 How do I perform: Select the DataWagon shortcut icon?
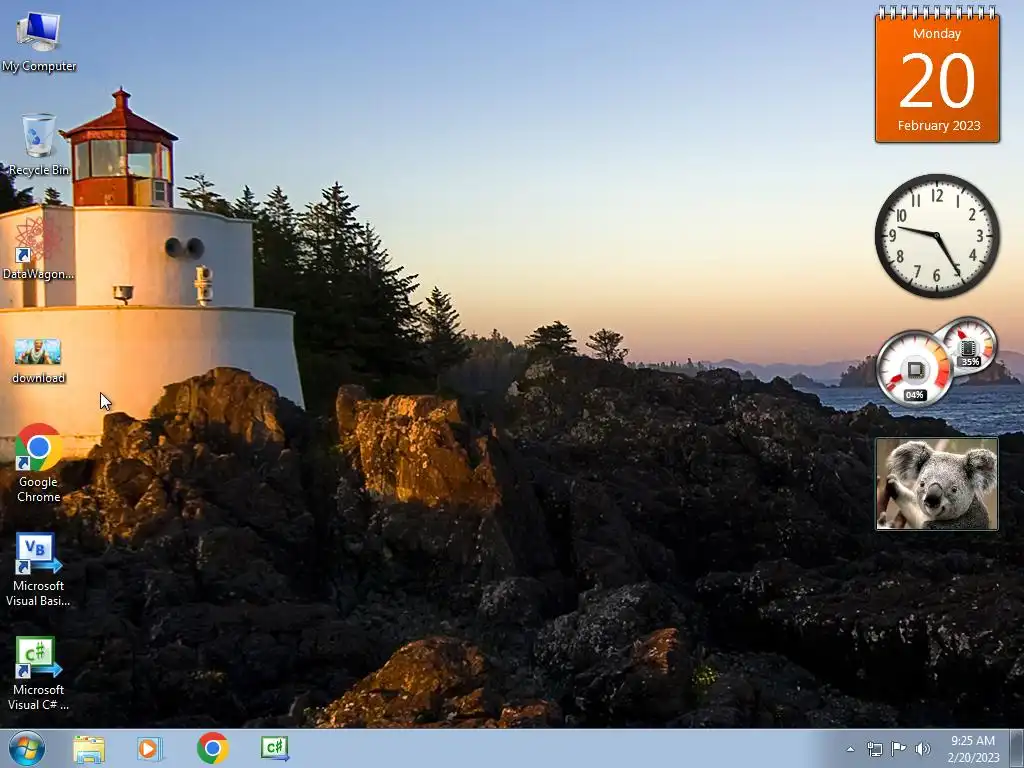38,249
